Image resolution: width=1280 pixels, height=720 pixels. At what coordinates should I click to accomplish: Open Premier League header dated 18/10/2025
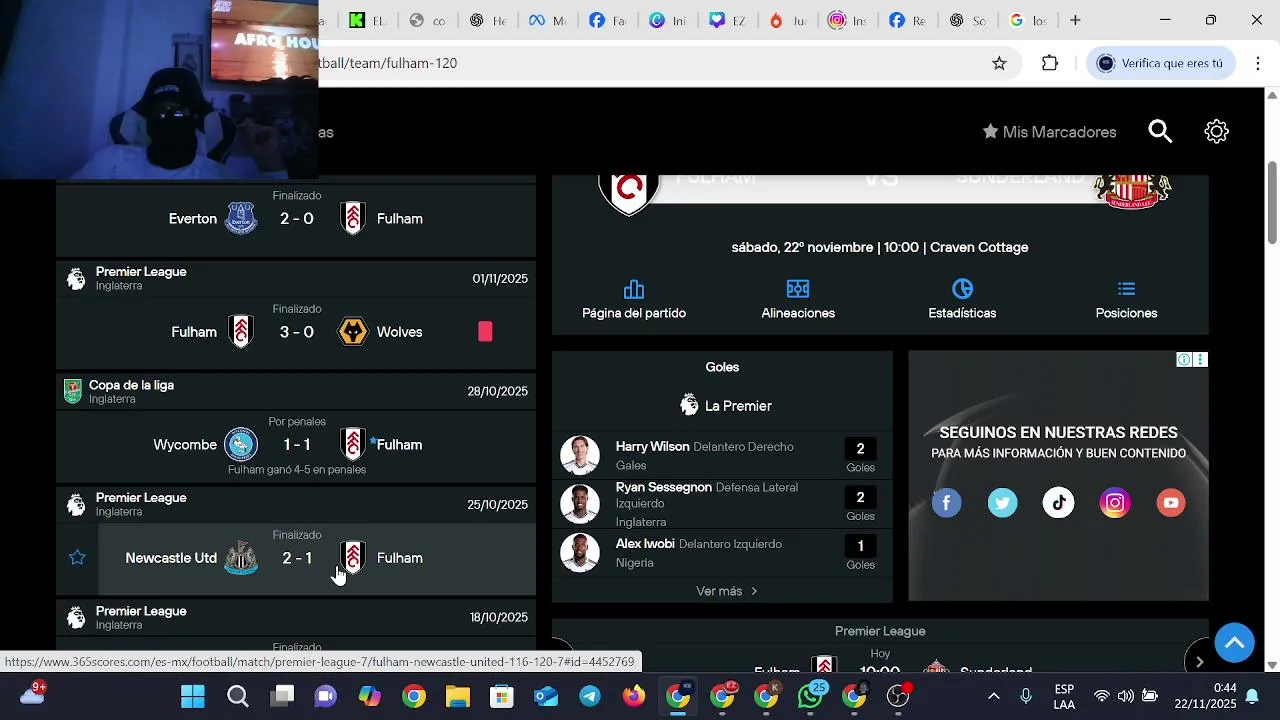pyautogui.click(x=296, y=618)
